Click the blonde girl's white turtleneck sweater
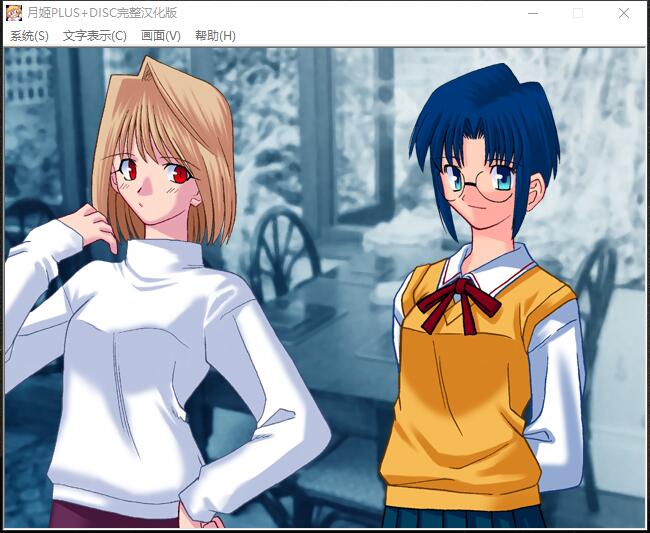The image size is (650, 533). [x=170, y=350]
